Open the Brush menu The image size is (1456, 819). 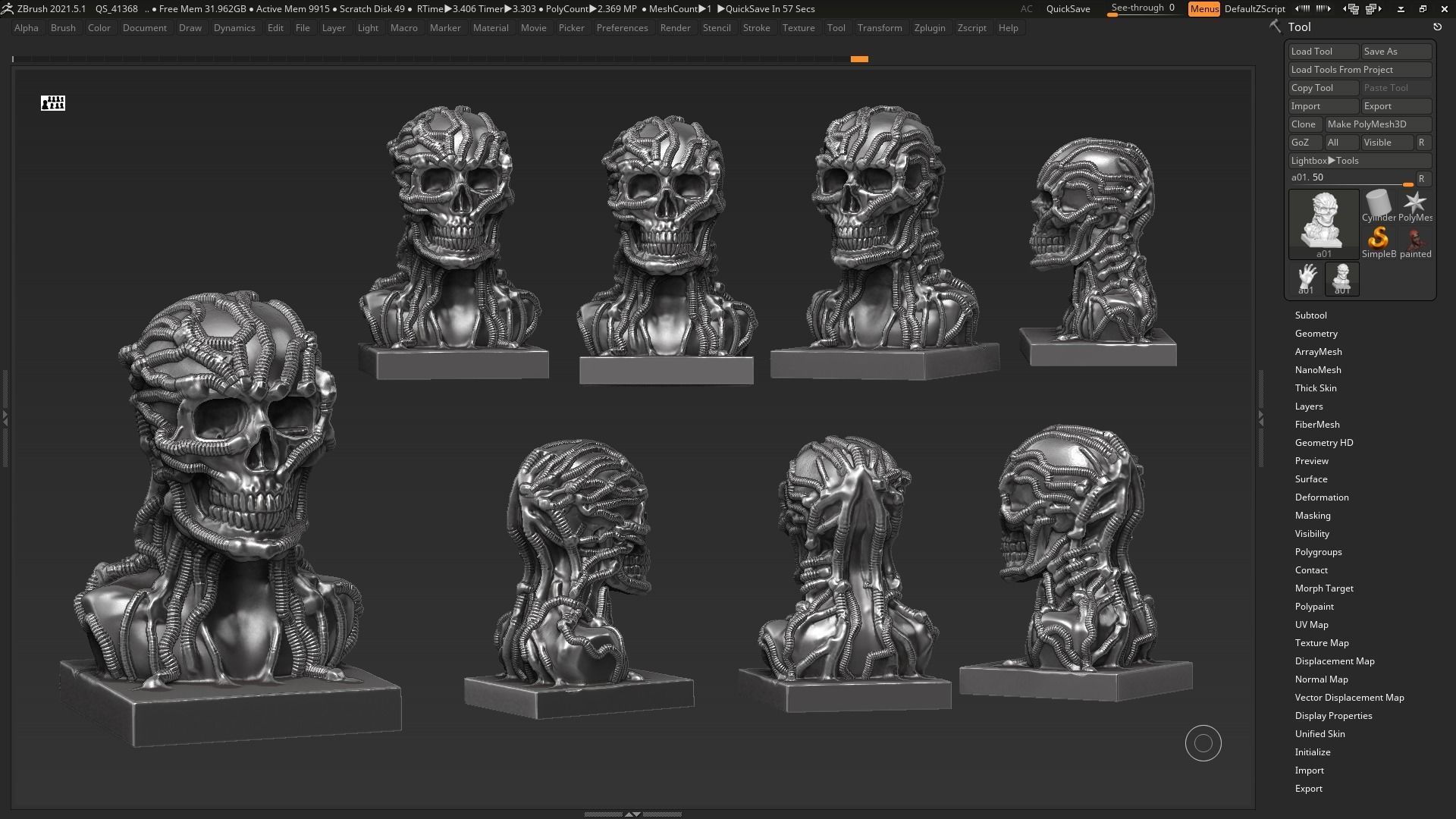(63, 28)
